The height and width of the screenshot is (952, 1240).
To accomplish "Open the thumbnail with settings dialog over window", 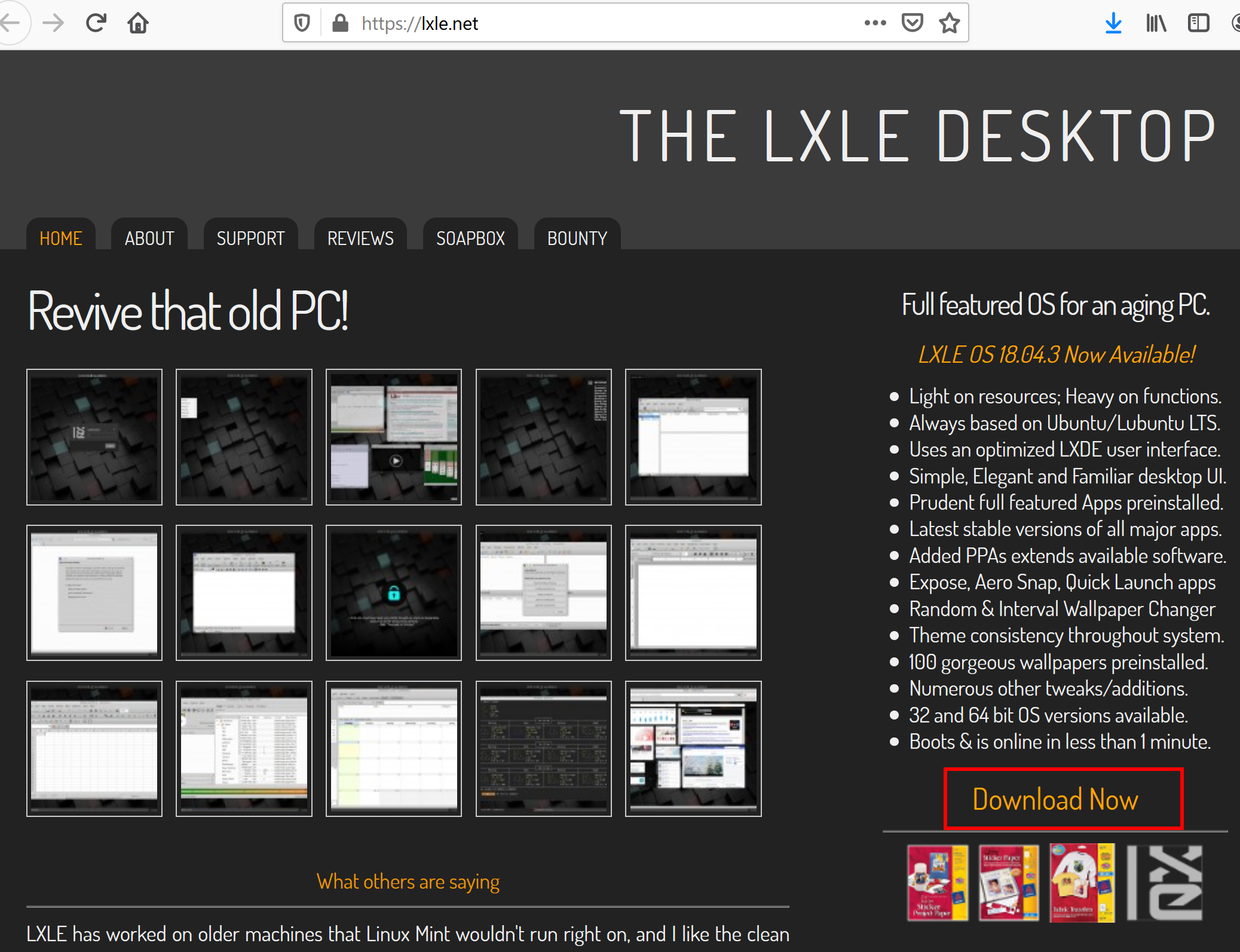I will [544, 593].
